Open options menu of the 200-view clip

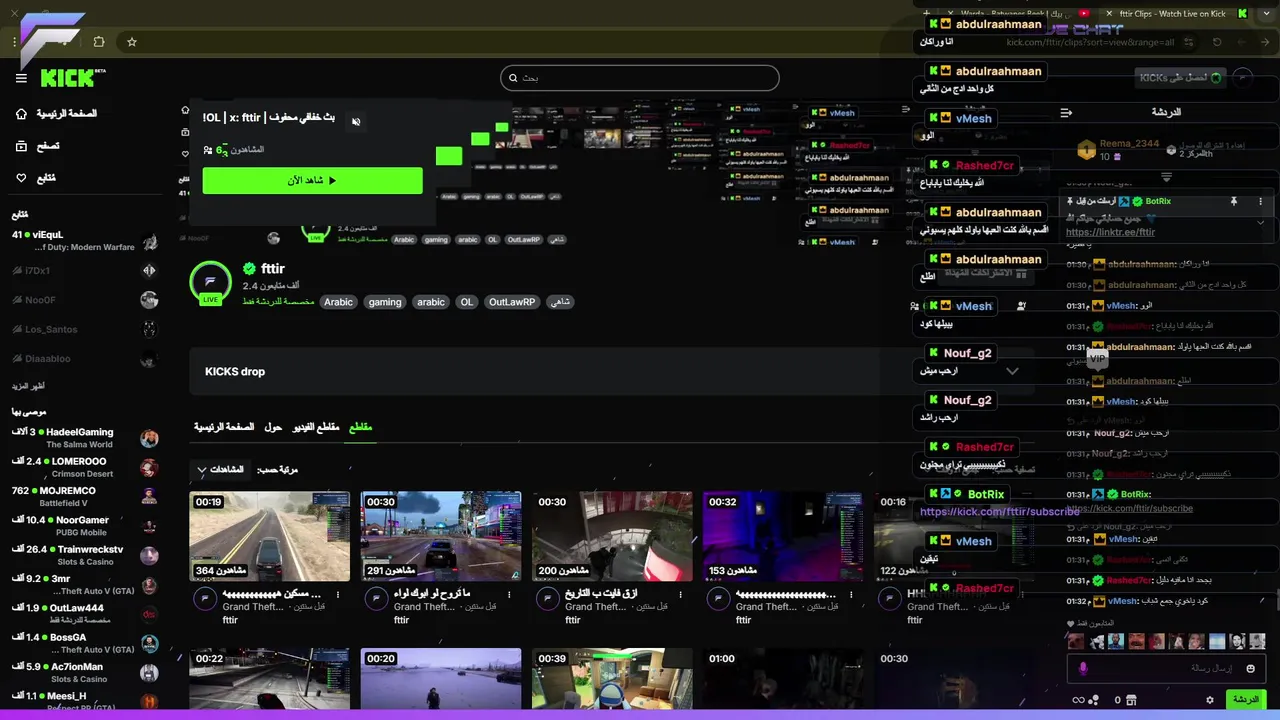(680, 594)
